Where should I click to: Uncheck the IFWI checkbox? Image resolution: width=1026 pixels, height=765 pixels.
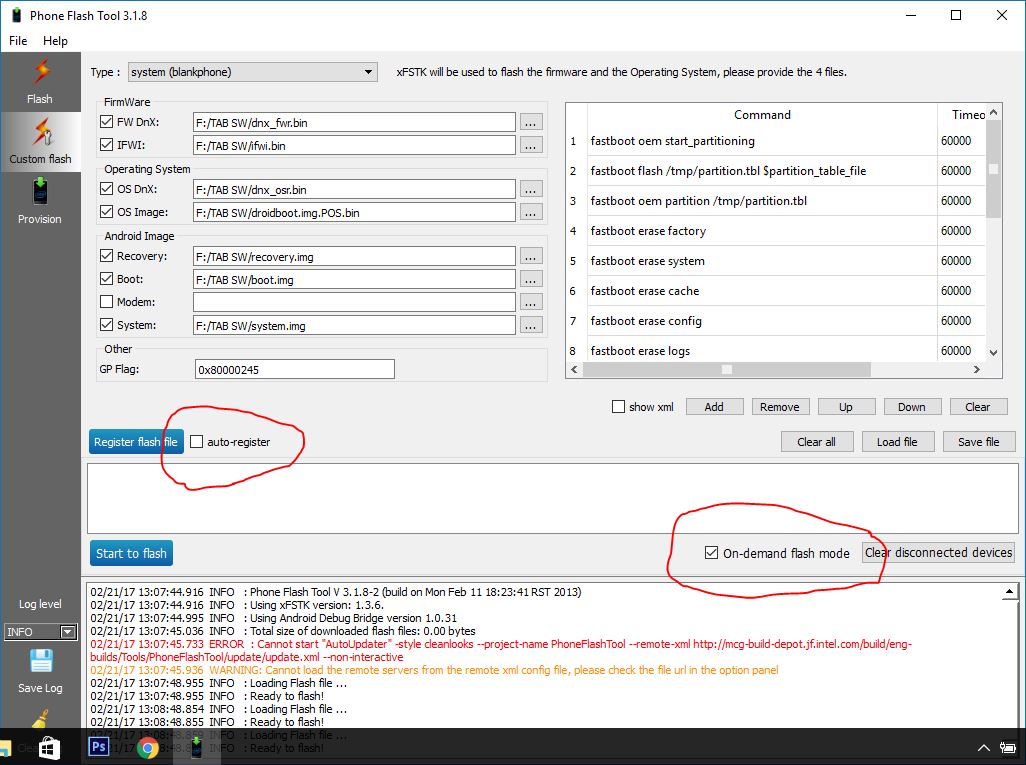tap(107, 145)
